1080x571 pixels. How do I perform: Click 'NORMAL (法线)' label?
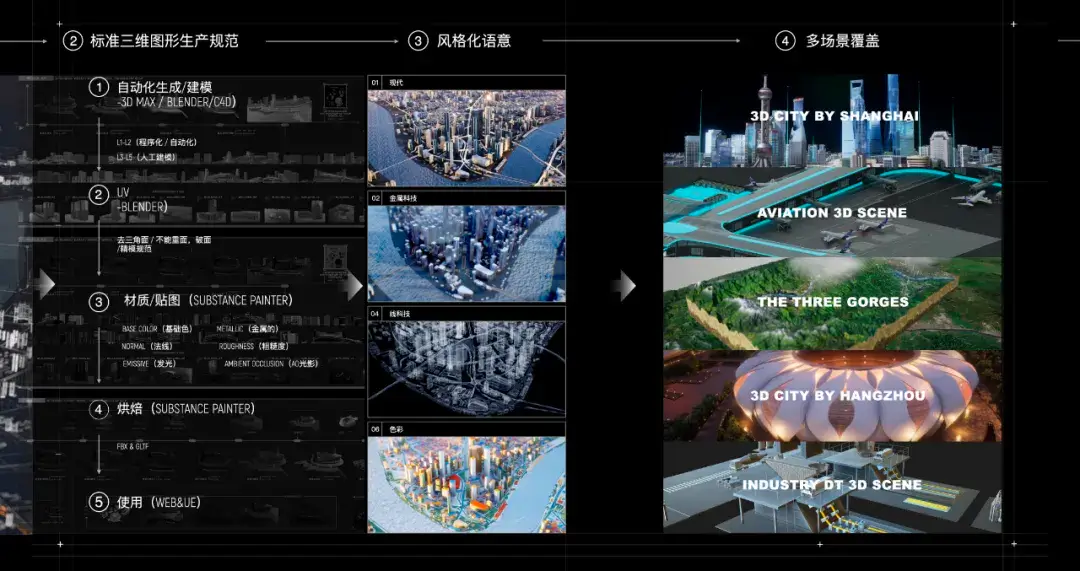point(147,346)
